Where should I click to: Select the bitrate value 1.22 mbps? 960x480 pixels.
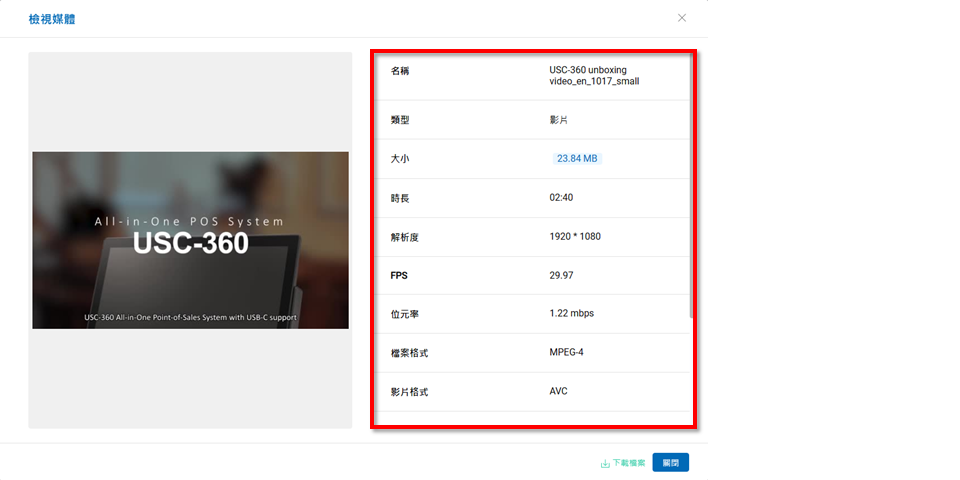572,313
